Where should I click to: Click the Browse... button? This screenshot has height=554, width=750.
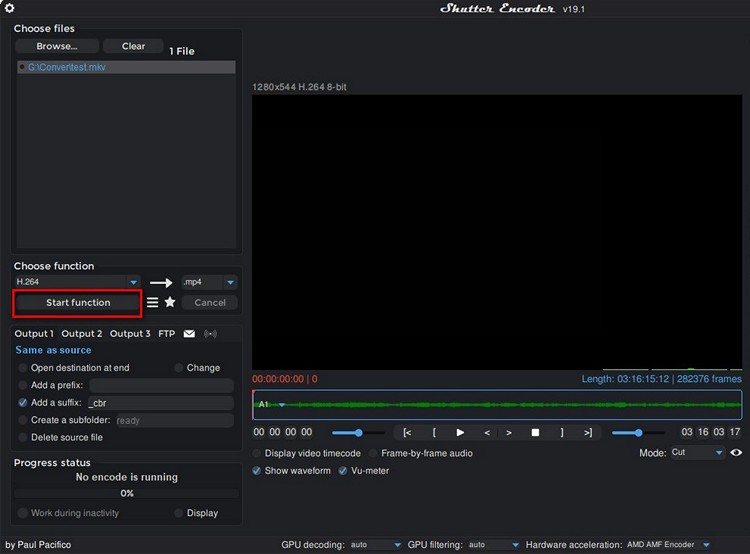[x=57, y=46]
